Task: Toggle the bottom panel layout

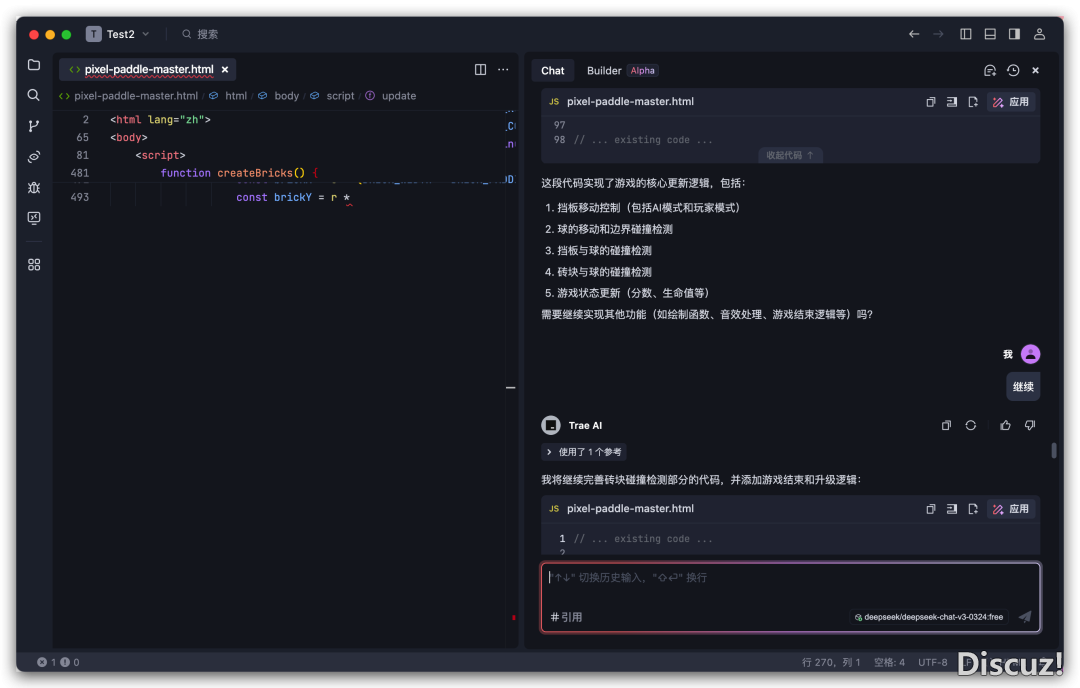Action: click(x=990, y=34)
